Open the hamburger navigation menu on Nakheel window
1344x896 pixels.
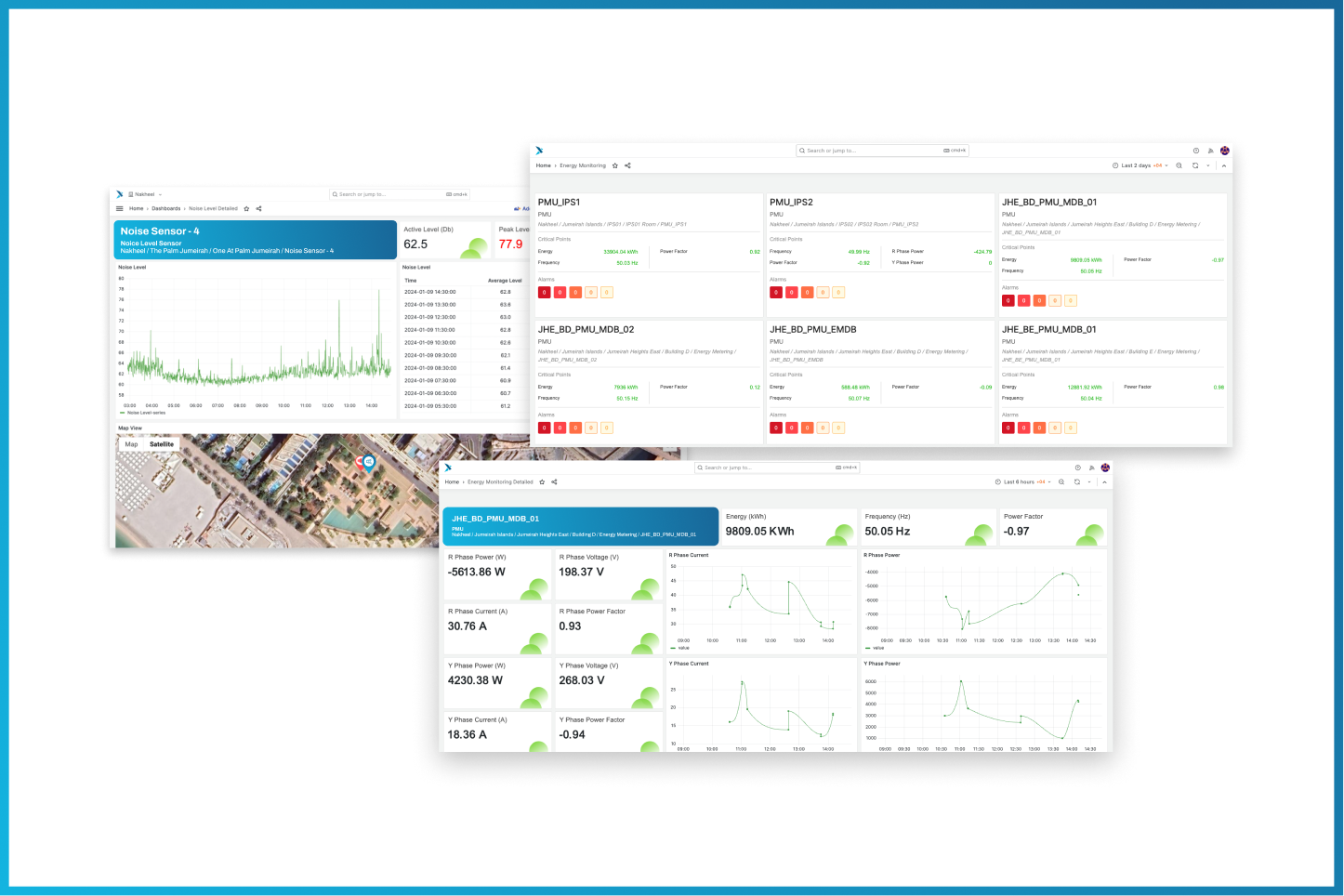(120, 208)
